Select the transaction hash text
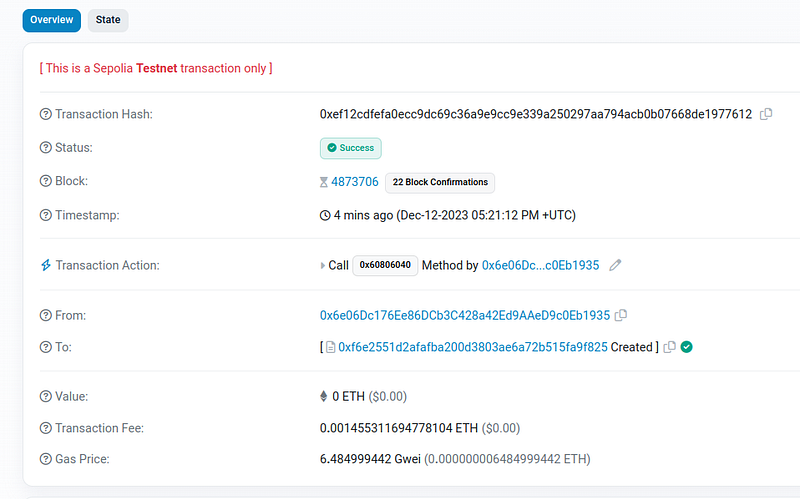Viewport: 800px width, 499px height. point(536,114)
